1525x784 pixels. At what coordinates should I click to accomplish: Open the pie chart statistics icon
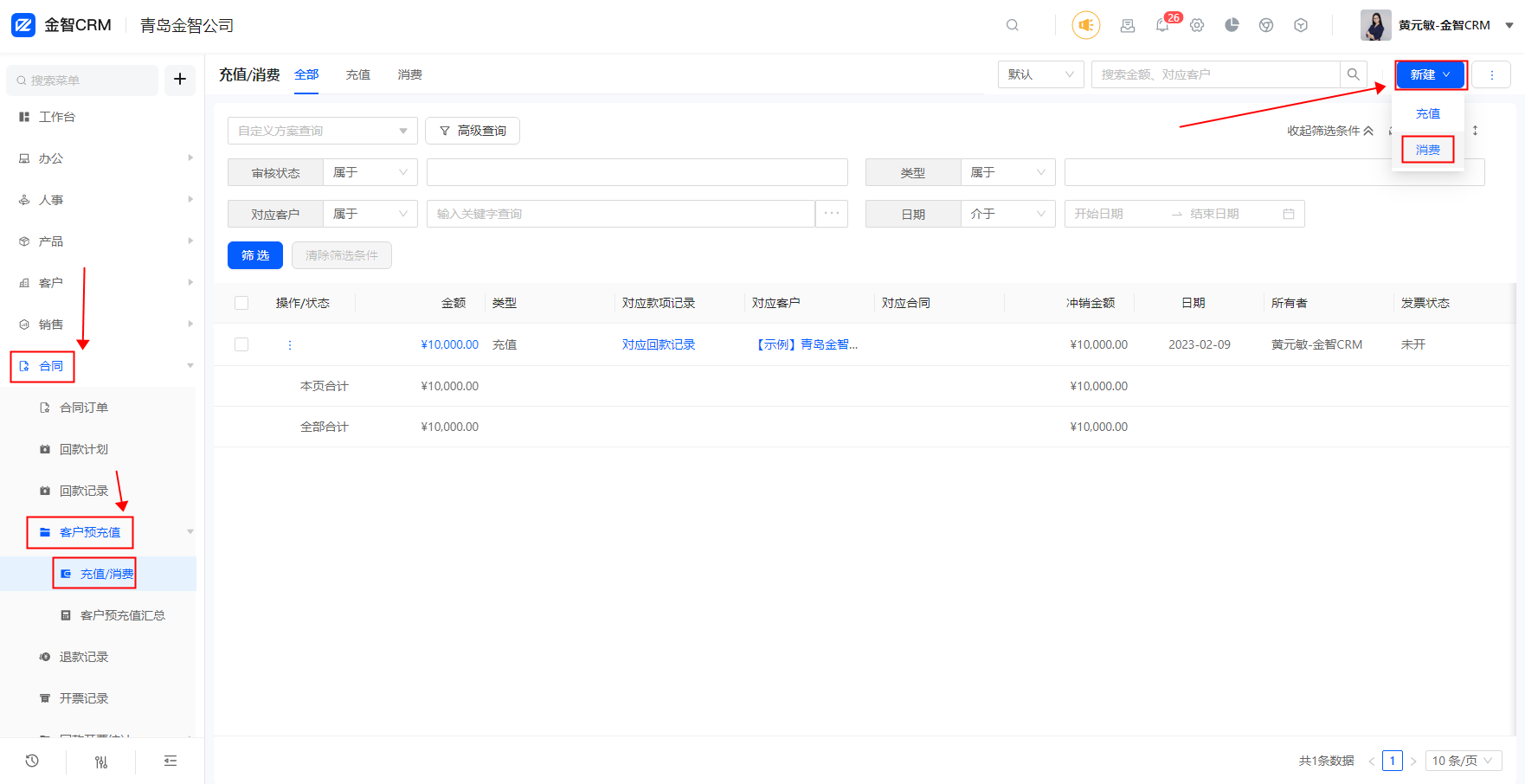coord(1232,25)
